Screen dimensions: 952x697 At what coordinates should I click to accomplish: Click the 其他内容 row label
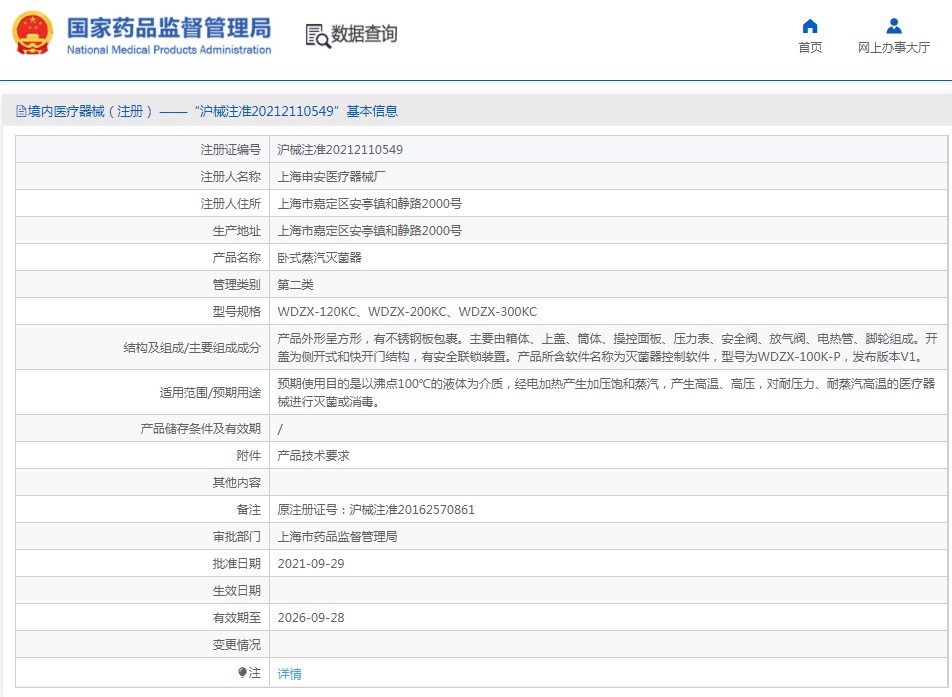pyautogui.click(x=237, y=483)
